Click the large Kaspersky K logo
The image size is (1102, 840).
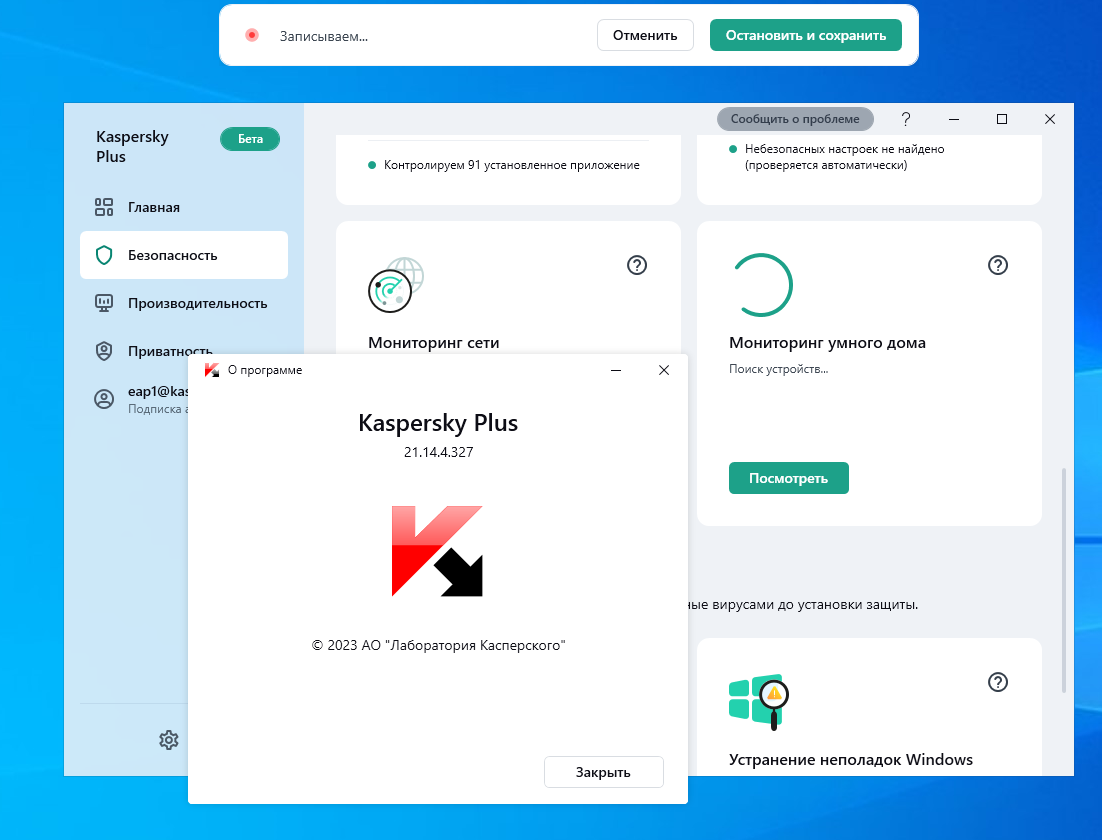click(437, 551)
